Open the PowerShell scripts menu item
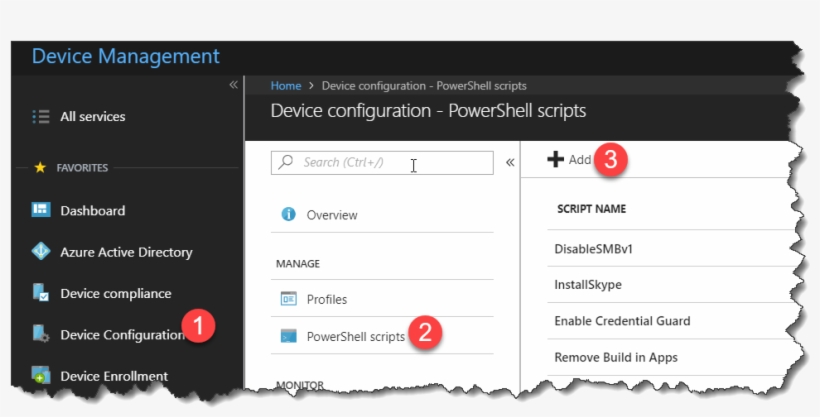 355,336
